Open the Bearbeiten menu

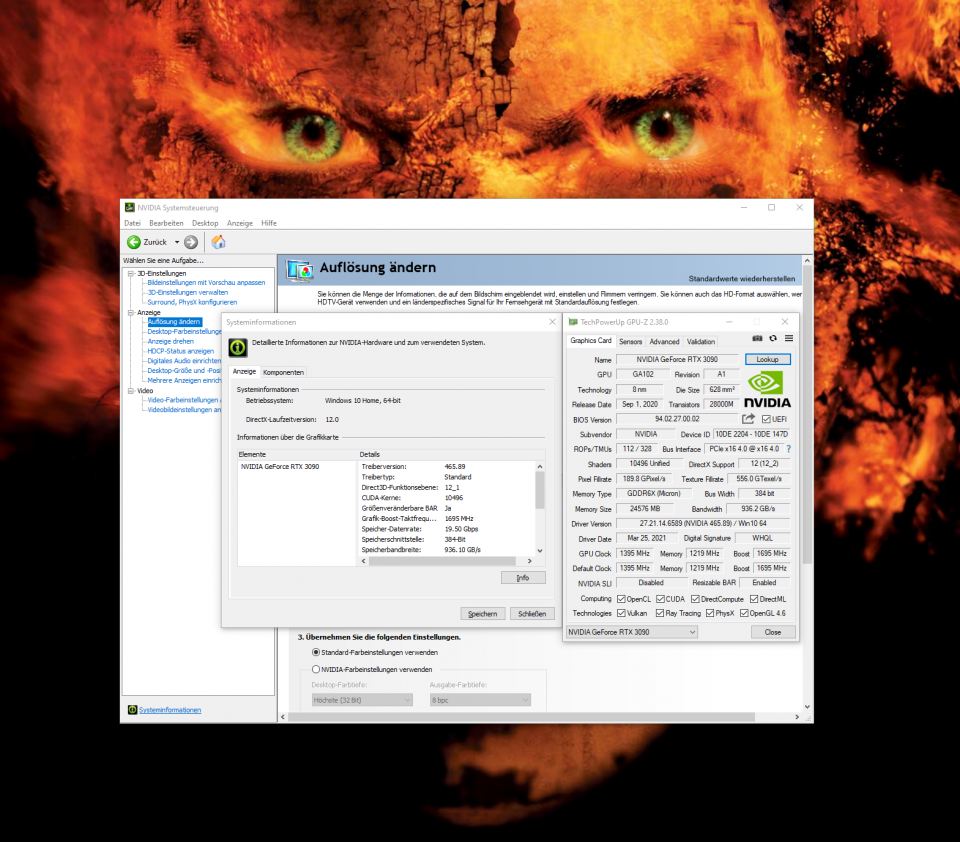167,224
